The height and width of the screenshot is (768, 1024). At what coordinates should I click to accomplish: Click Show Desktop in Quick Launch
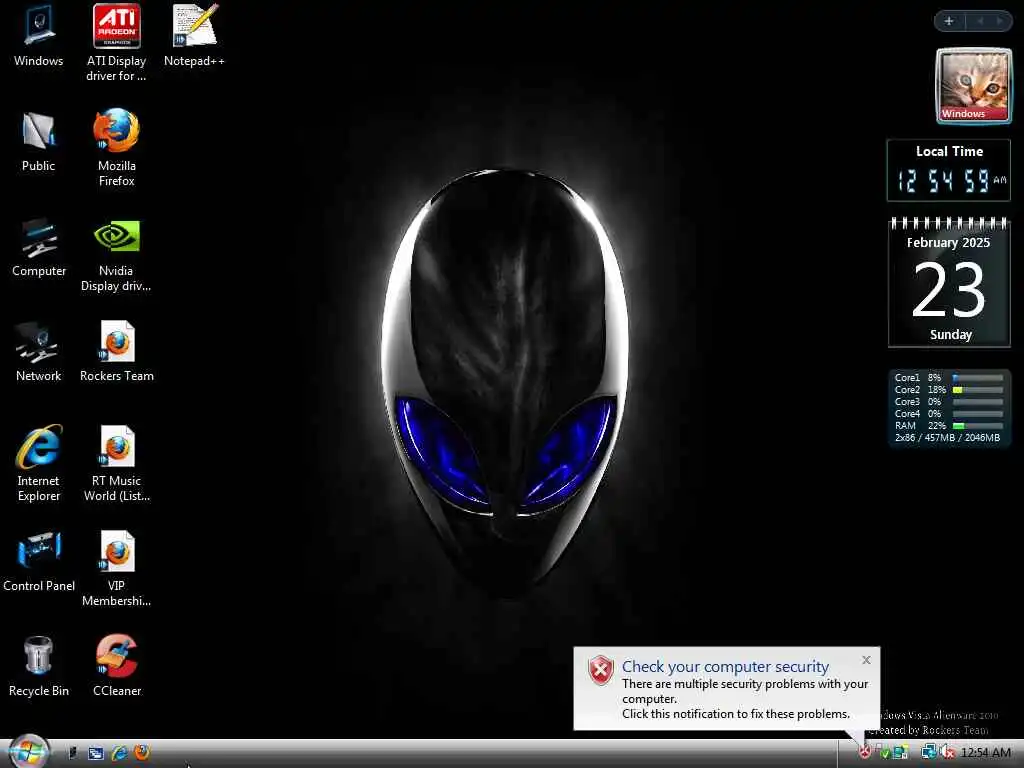(x=72, y=753)
